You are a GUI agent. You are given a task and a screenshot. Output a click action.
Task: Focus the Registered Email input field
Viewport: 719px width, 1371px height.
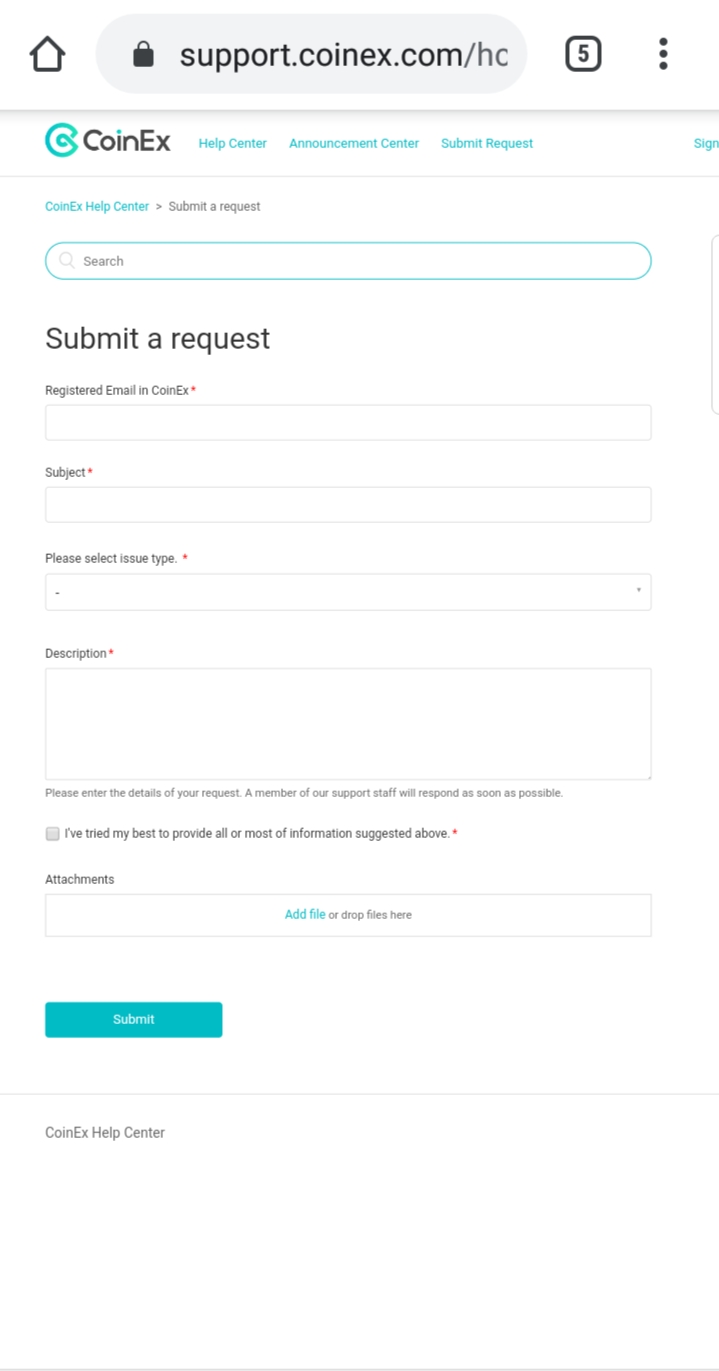pyautogui.click(x=348, y=423)
